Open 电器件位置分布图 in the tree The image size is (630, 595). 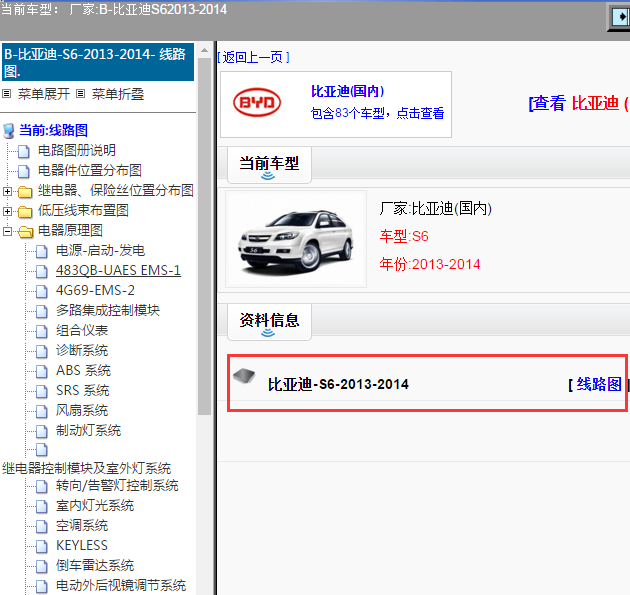[x=90, y=171]
